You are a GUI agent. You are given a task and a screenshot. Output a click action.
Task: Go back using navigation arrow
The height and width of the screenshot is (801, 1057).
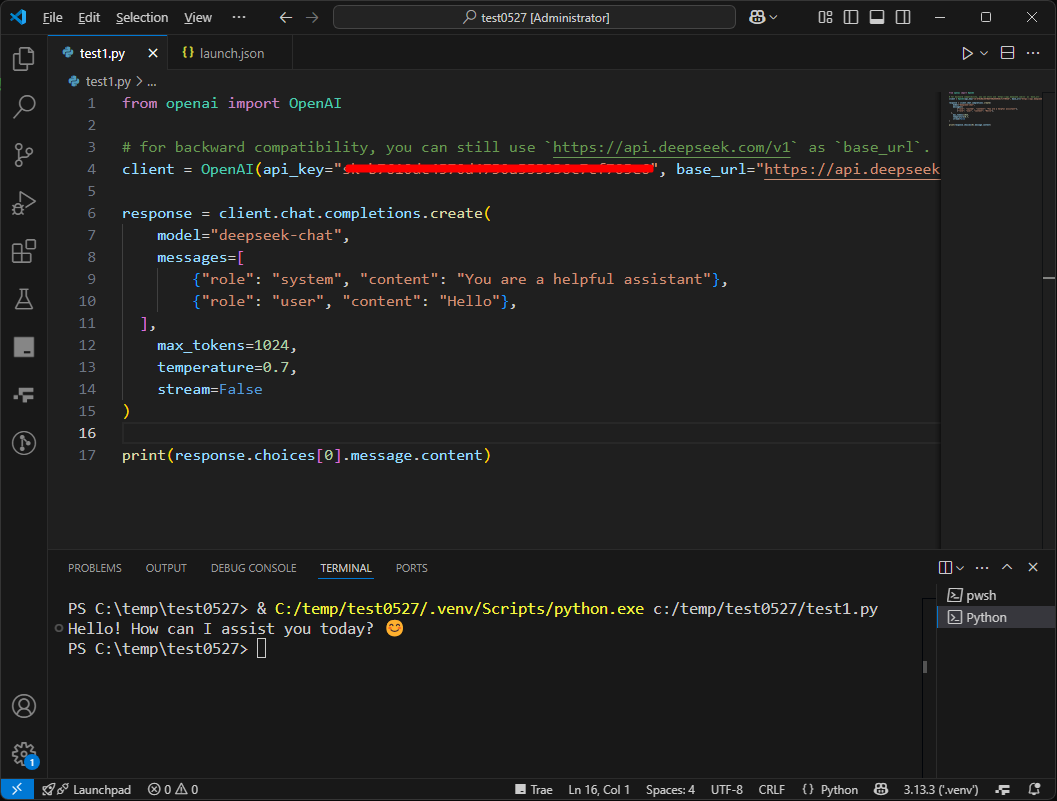286,18
